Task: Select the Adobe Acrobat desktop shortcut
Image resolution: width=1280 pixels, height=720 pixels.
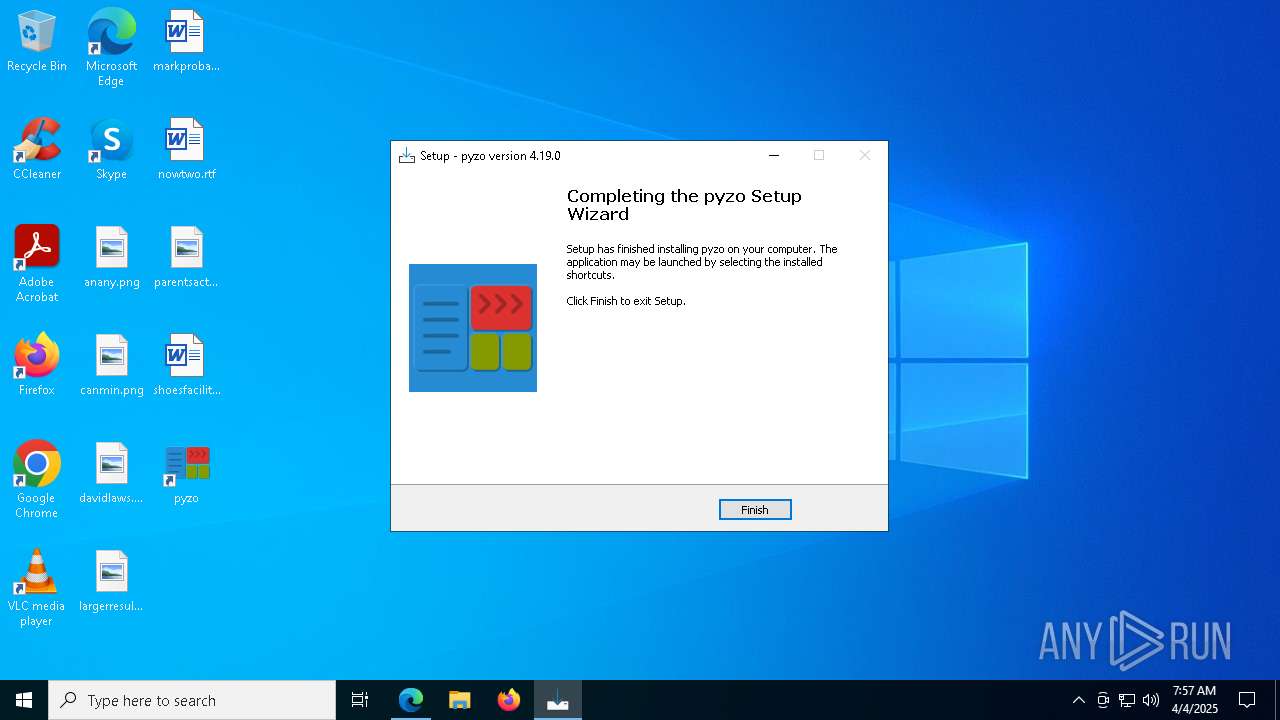Action: pos(37,264)
